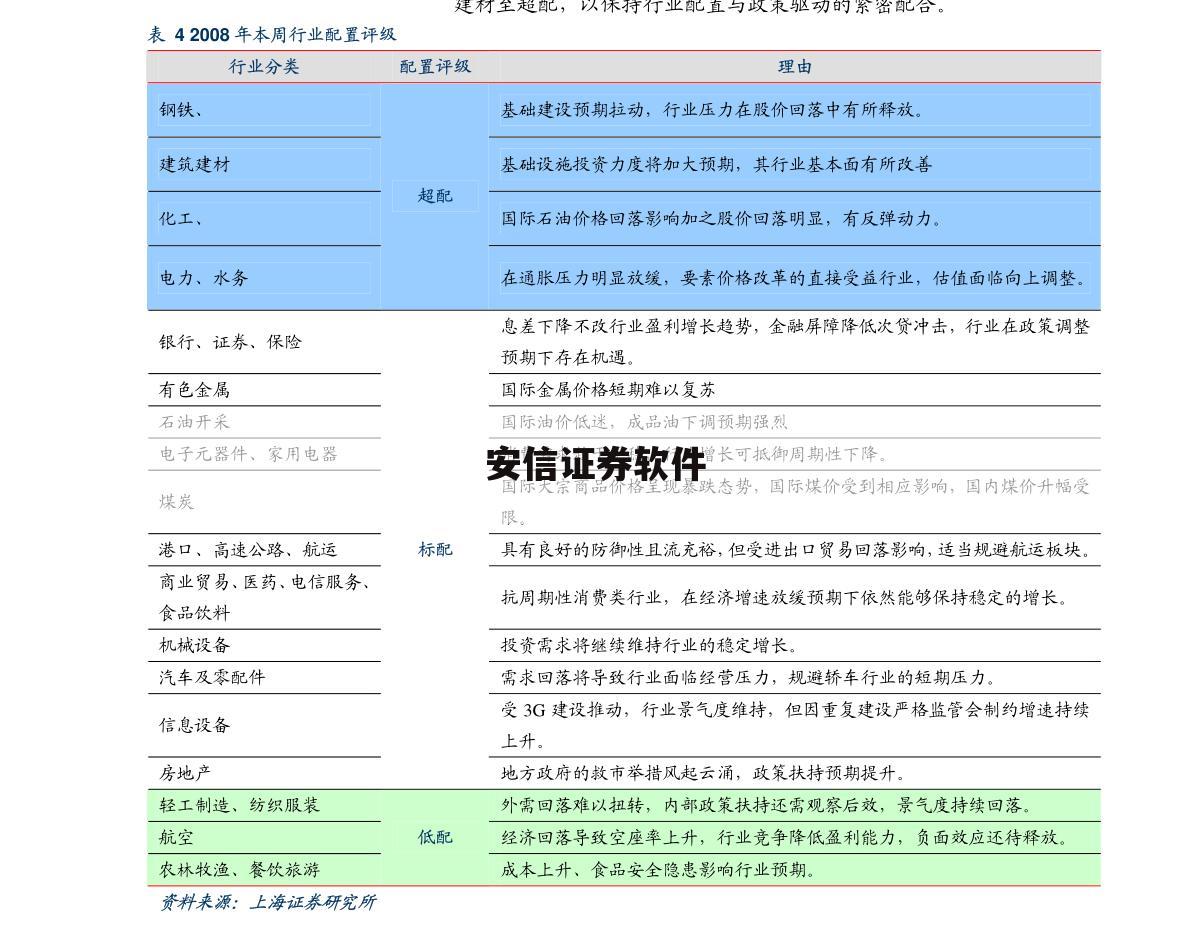Select the '理由' column header
This screenshot has width=1190, height=932.
coord(795,67)
